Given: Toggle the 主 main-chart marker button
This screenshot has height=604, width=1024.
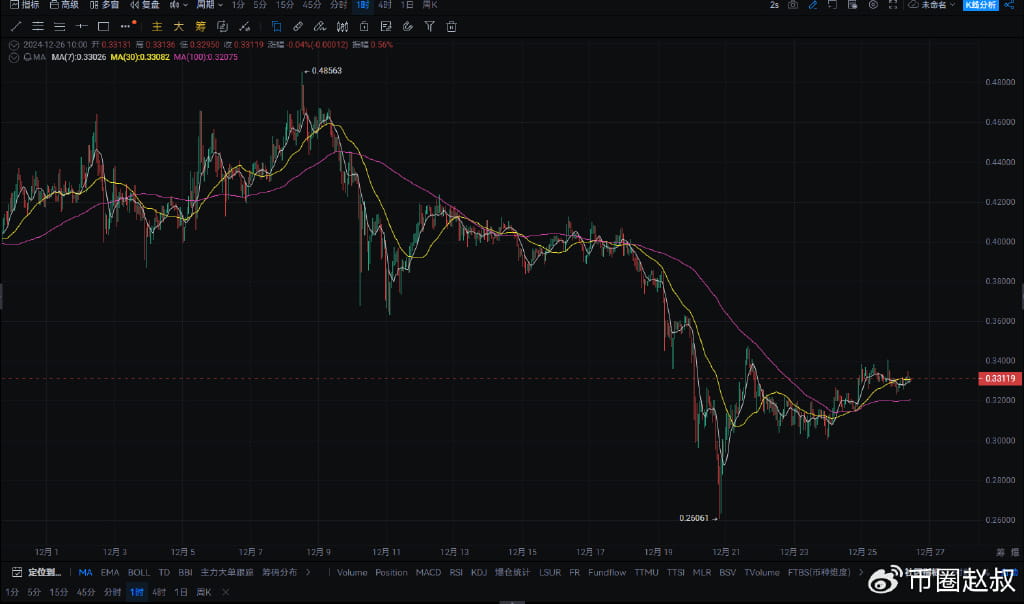Looking at the screenshot, I should coord(157,26).
